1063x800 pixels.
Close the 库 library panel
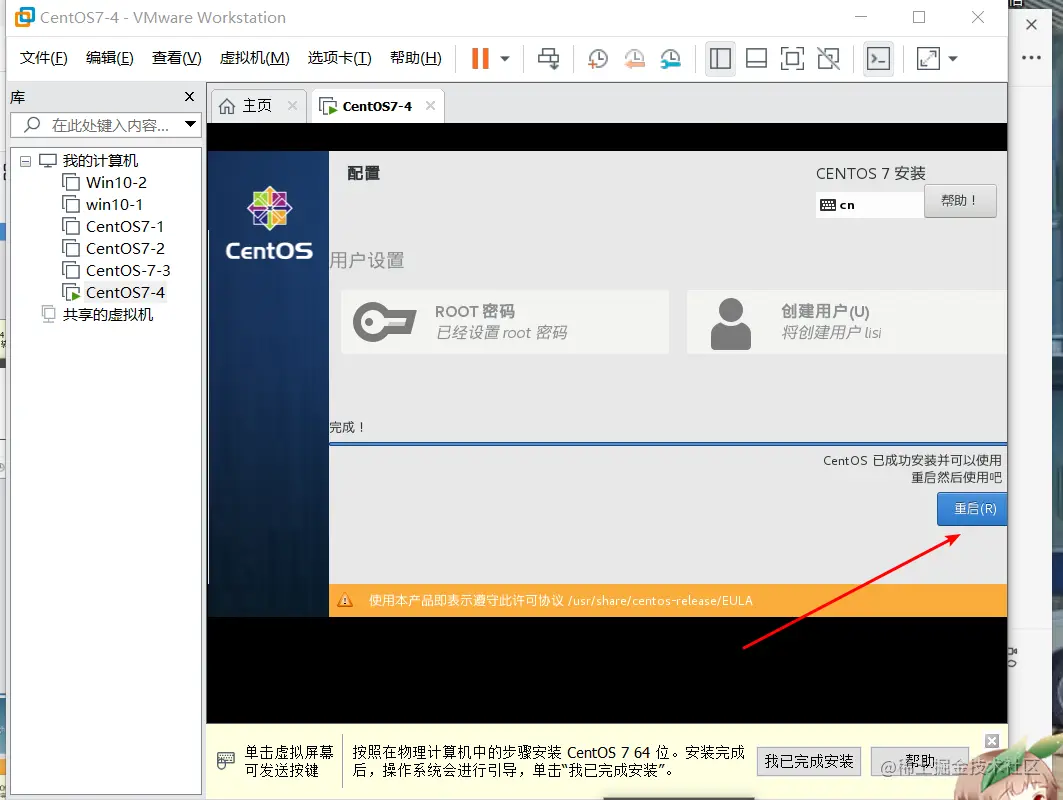[x=190, y=97]
